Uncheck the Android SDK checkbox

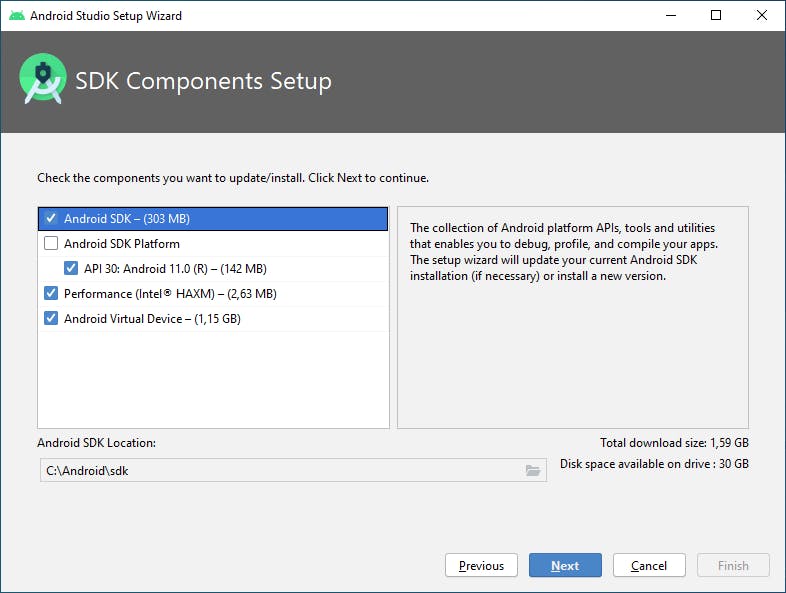click(x=51, y=218)
